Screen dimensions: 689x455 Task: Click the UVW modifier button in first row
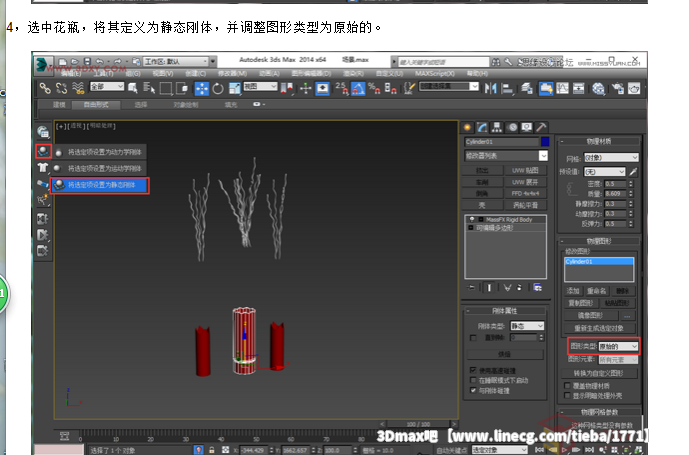tap(525, 170)
